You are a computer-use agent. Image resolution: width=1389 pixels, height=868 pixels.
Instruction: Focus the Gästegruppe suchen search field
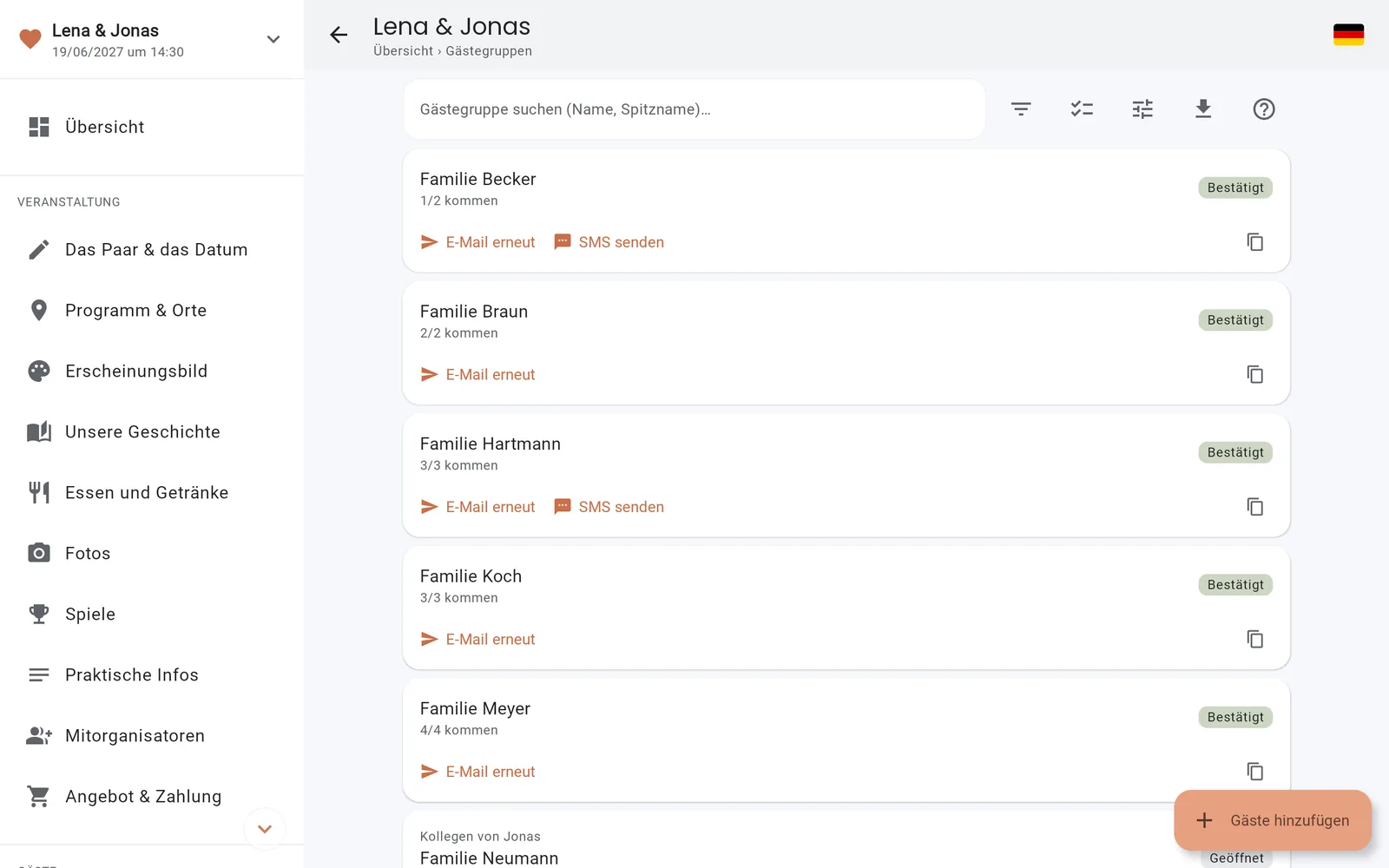[x=694, y=109]
